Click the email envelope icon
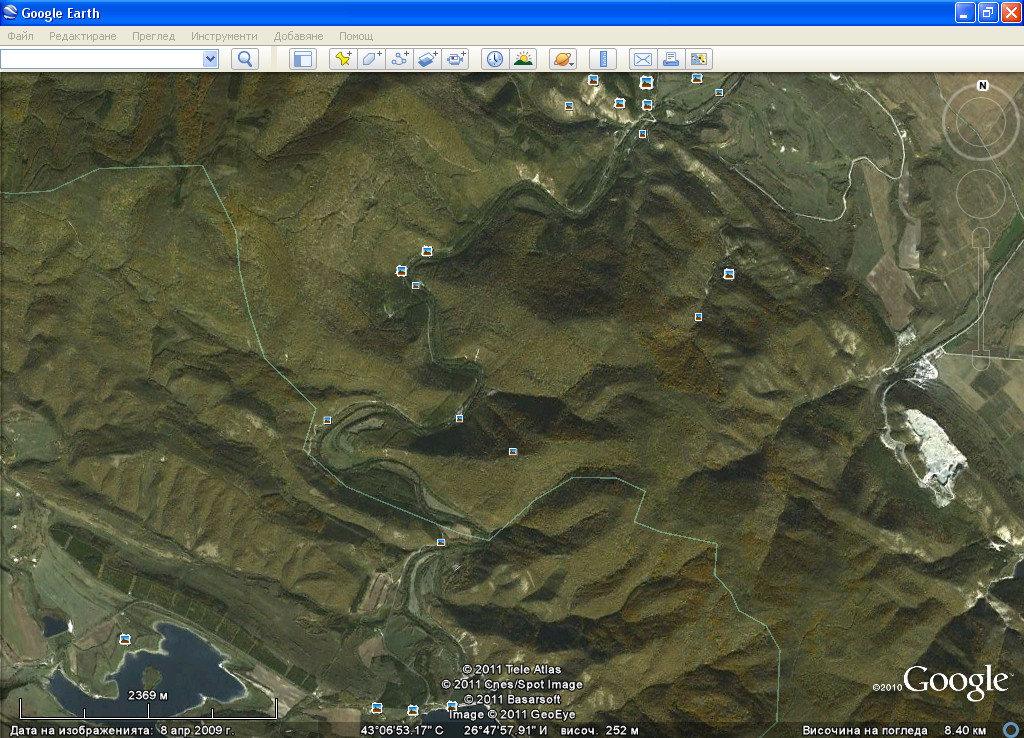 (x=642, y=59)
